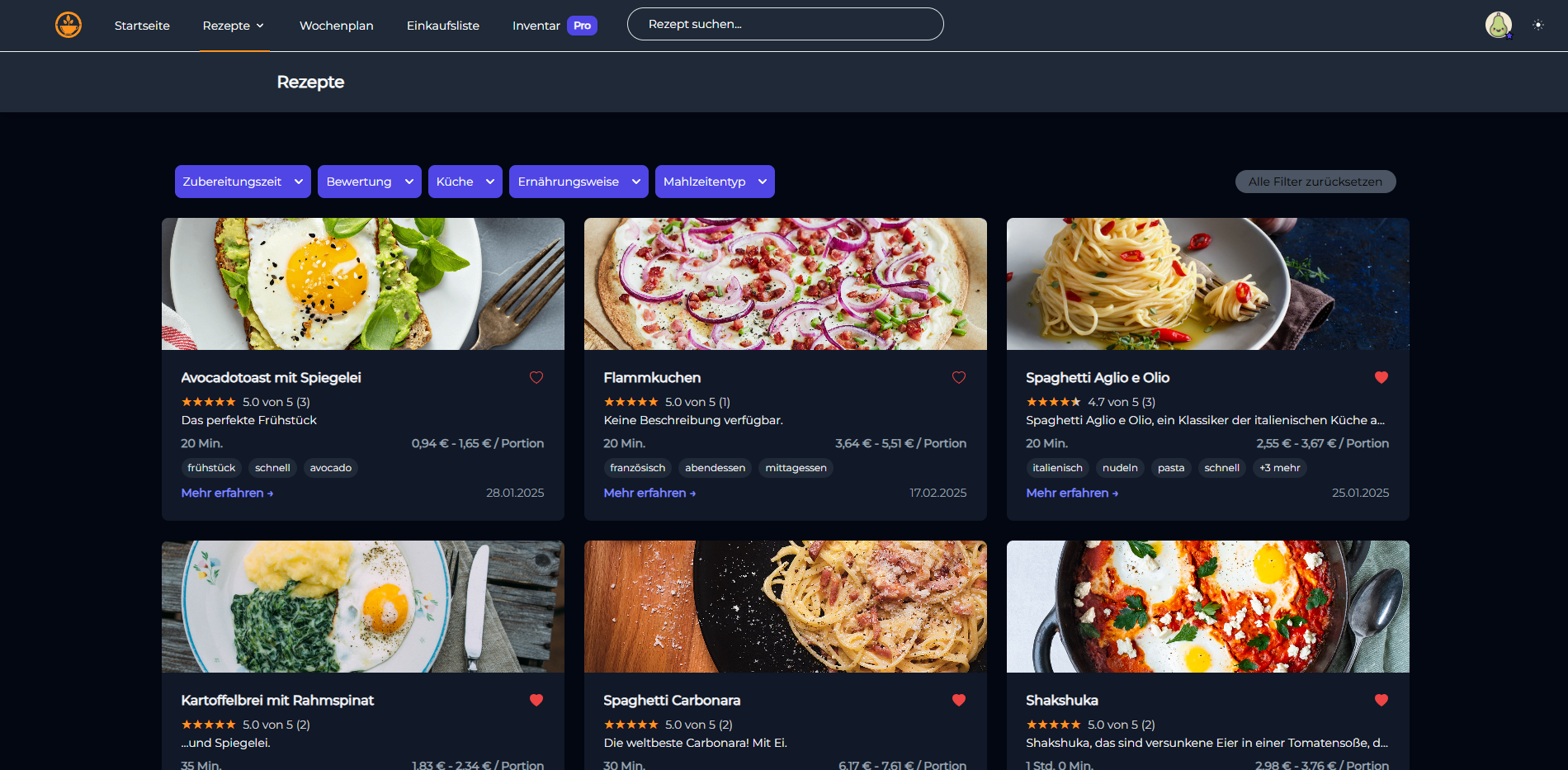1568x770 pixels.
Task: Favorite the Avocadotoast mit Spiegelei recipe
Action: (536, 377)
